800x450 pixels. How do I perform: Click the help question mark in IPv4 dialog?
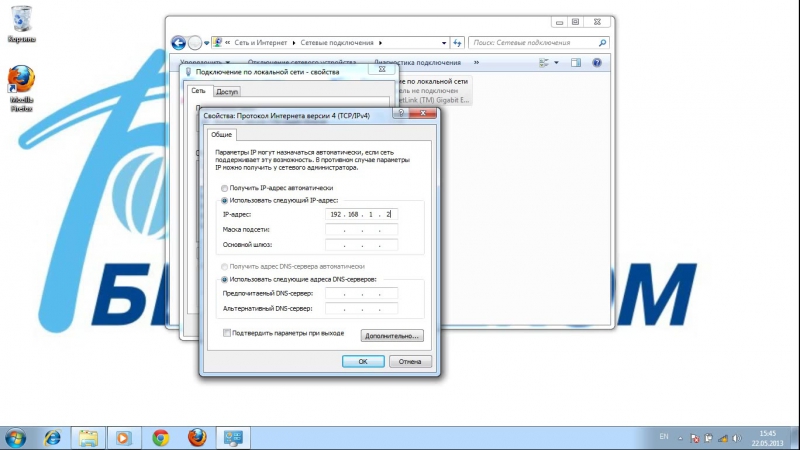coord(401,113)
